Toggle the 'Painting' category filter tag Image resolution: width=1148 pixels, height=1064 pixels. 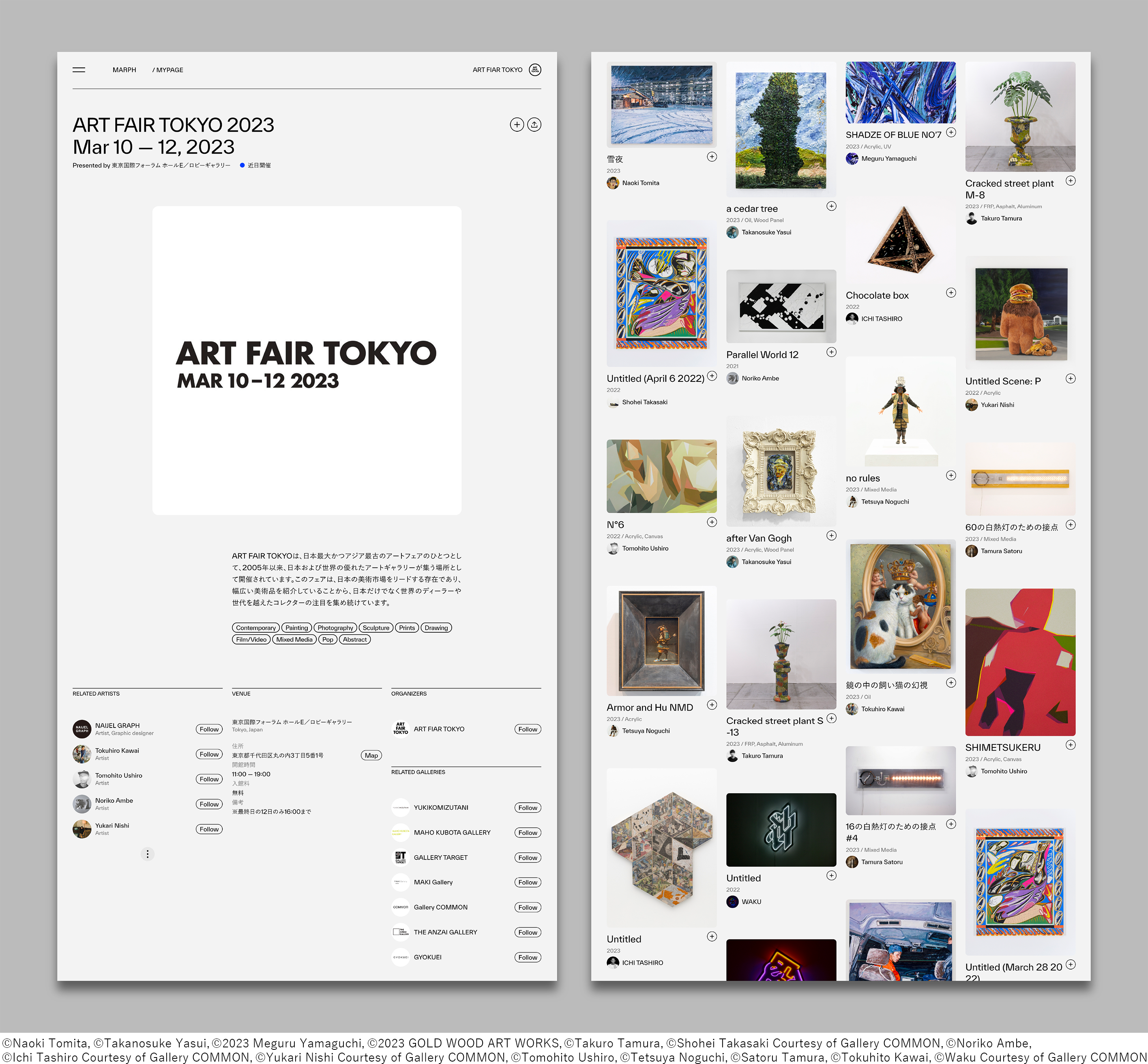click(x=296, y=627)
